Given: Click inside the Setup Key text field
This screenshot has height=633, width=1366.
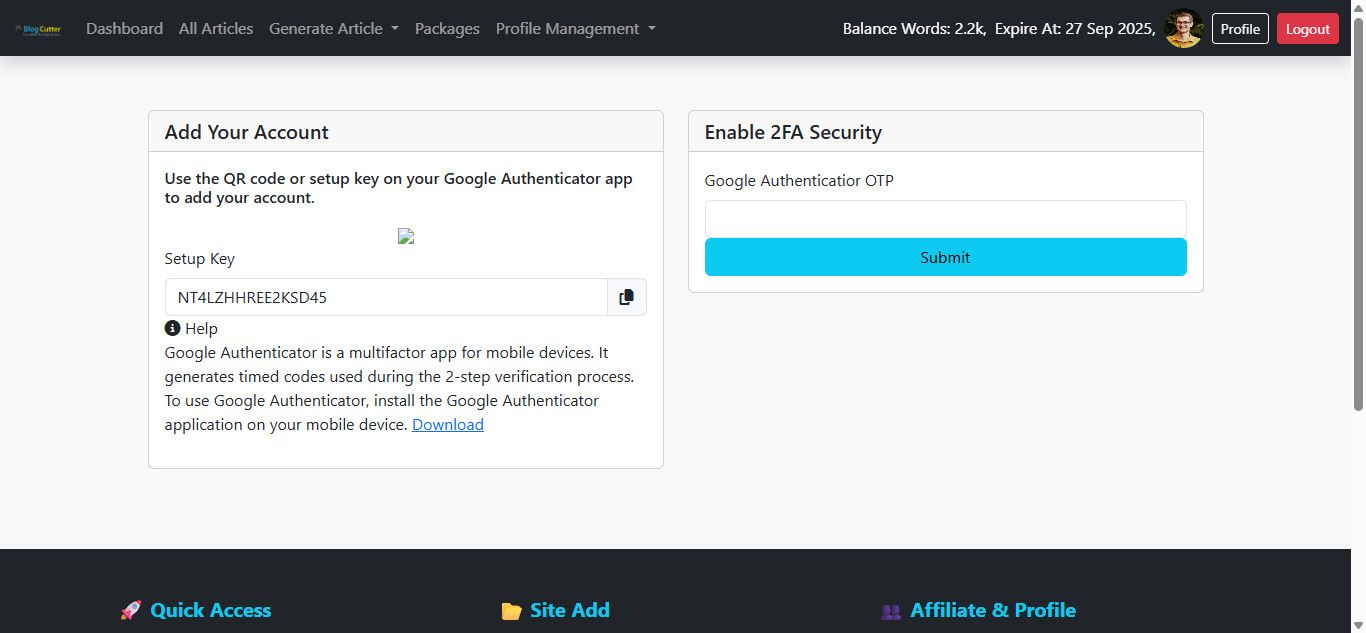Looking at the screenshot, I should click(x=386, y=297).
